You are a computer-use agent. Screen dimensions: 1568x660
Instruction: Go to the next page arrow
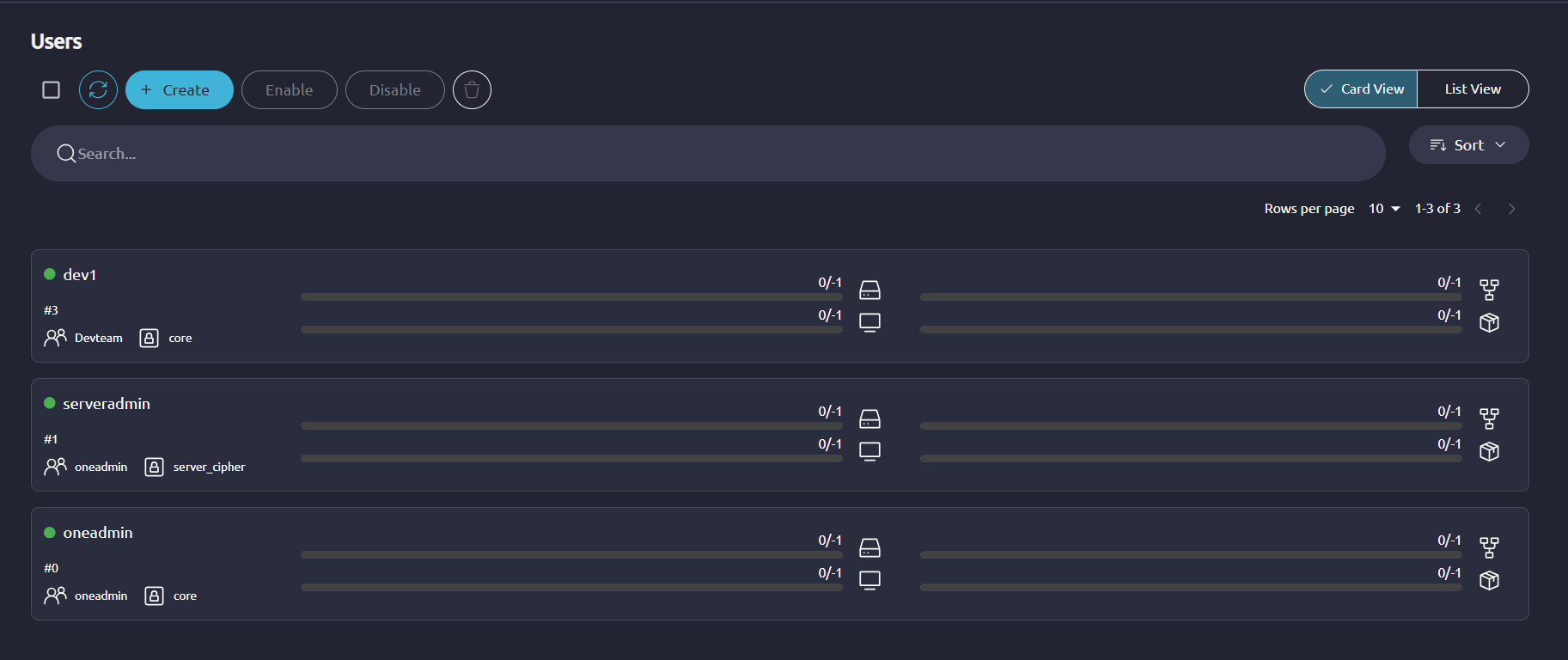(1511, 209)
